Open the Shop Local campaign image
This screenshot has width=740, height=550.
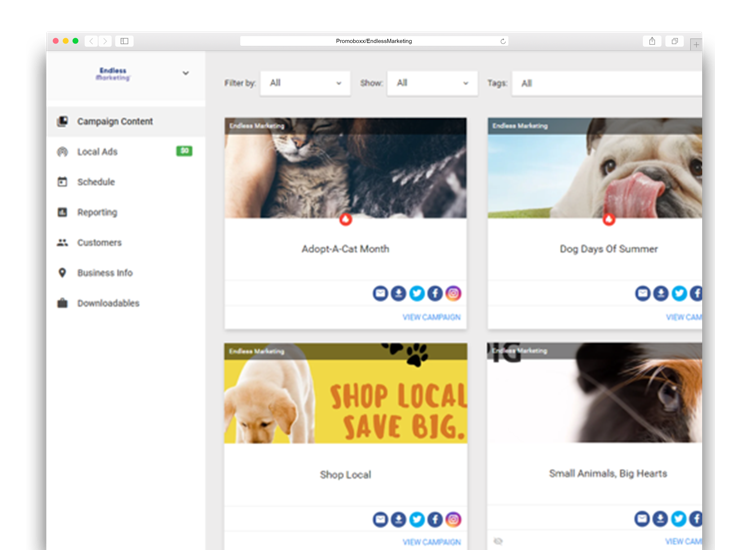[x=345, y=393]
